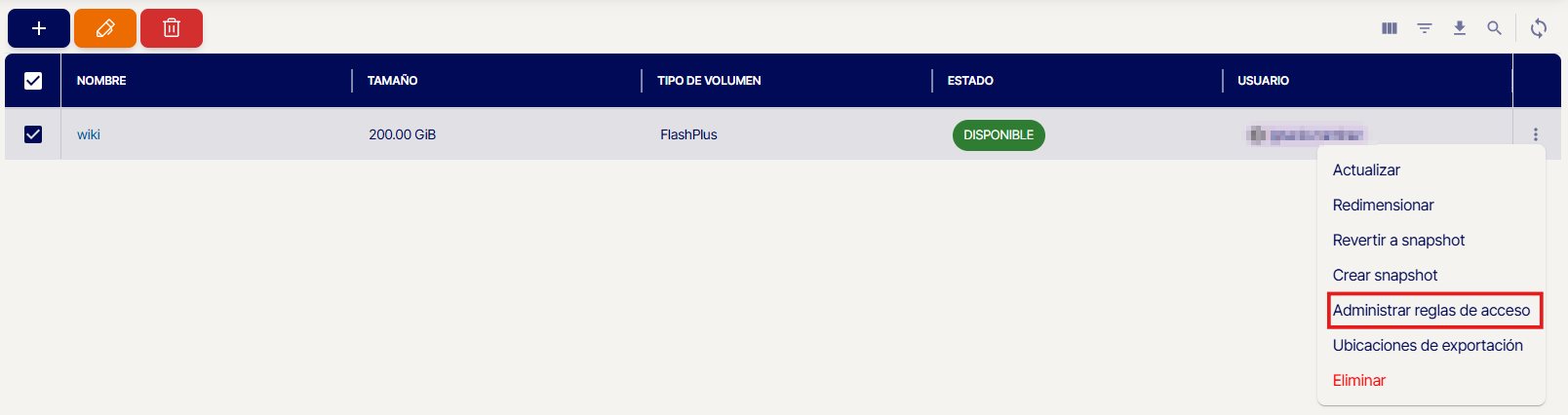This screenshot has height=415, width=1568.
Task: Open the wiki volume link
Action: [x=89, y=134]
